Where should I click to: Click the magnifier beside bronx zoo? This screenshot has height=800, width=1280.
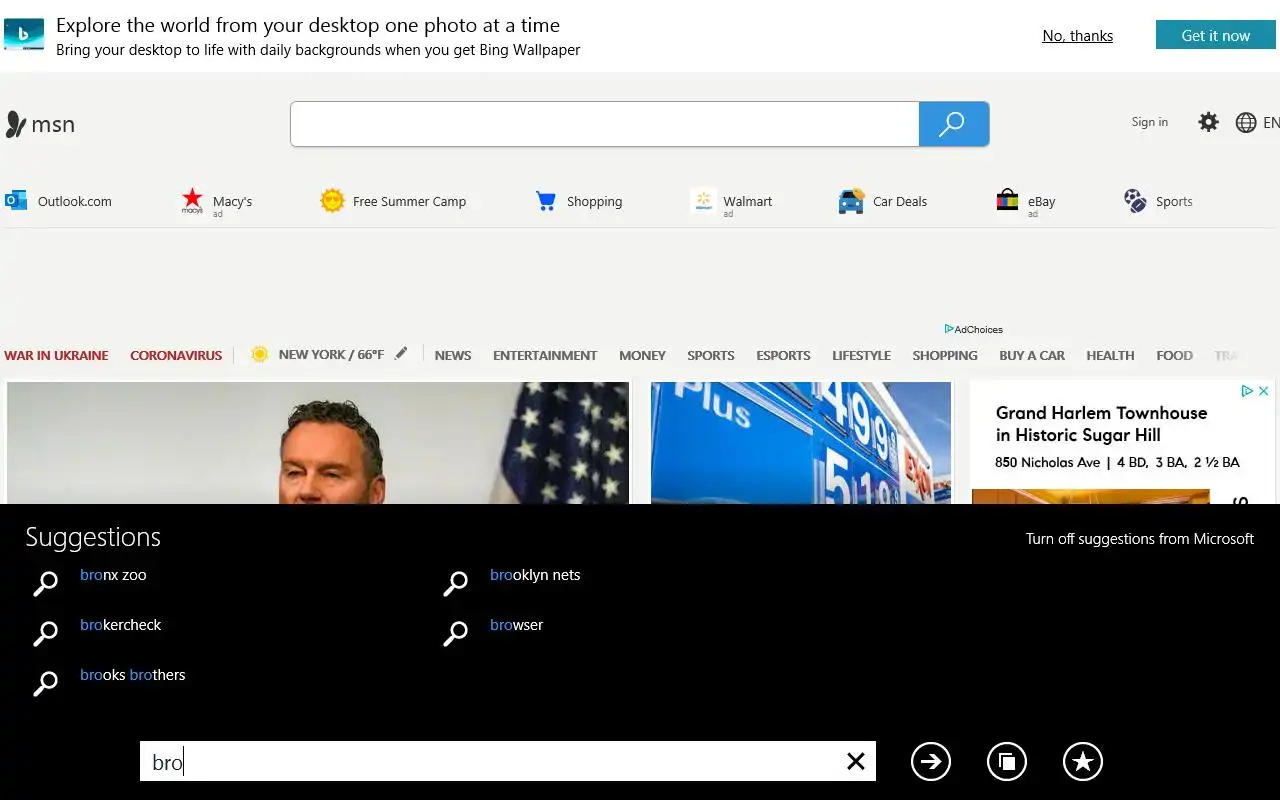(x=45, y=584)
